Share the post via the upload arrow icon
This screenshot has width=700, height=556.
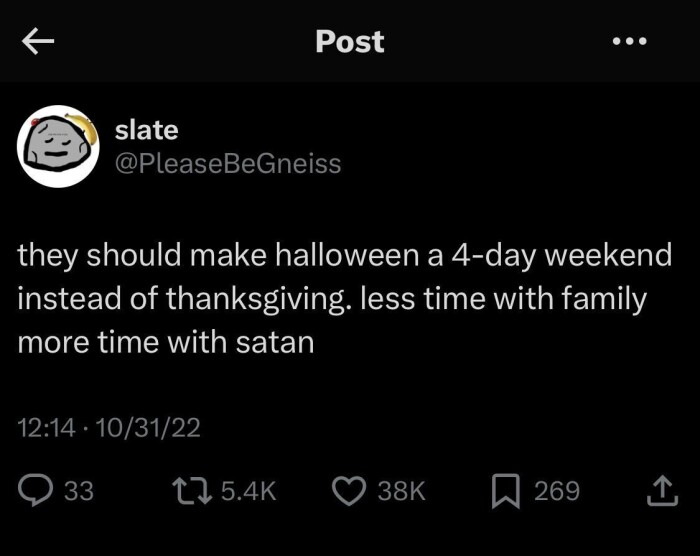662,490
